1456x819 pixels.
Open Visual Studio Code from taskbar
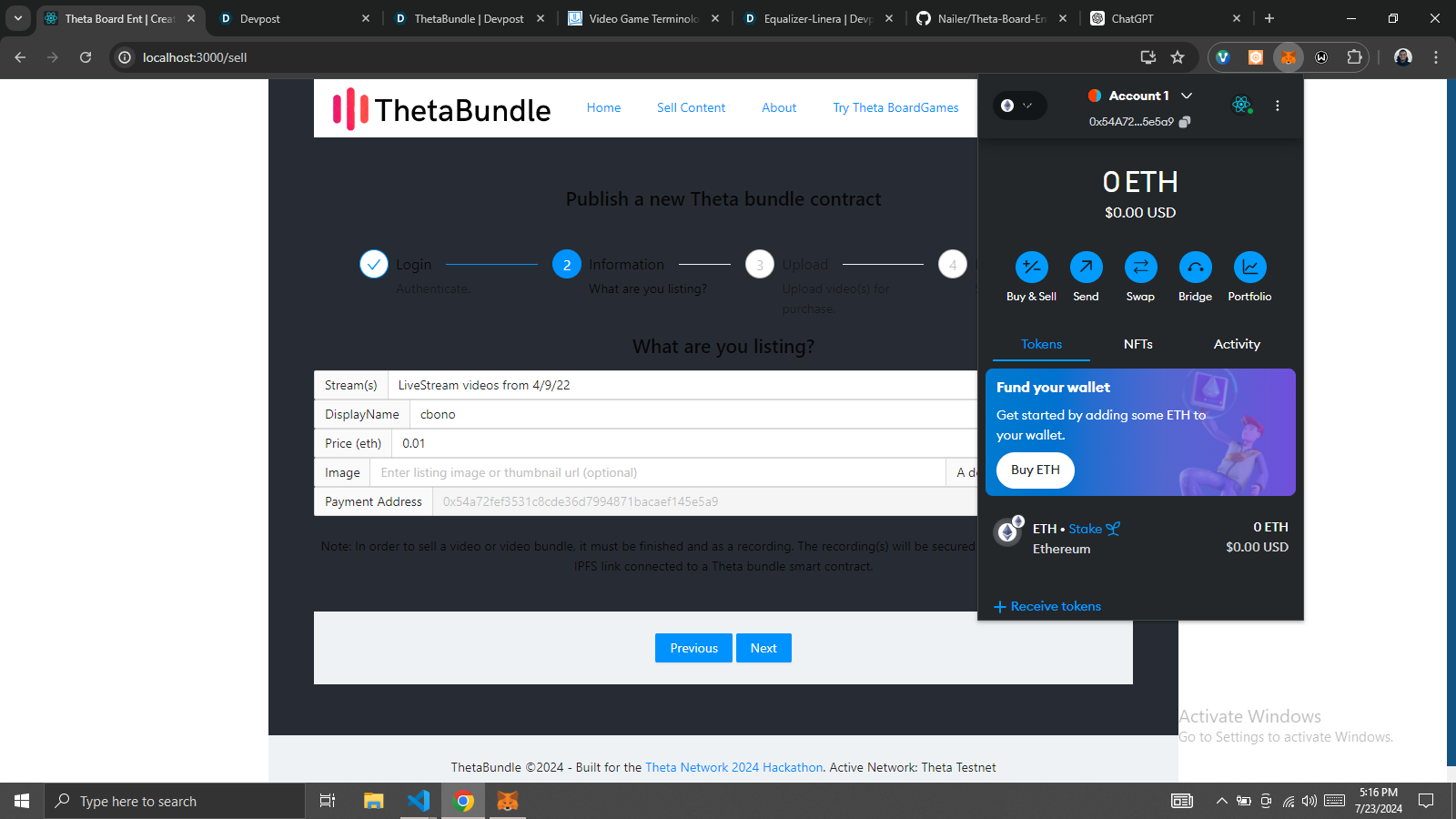(x=419, y=801)
